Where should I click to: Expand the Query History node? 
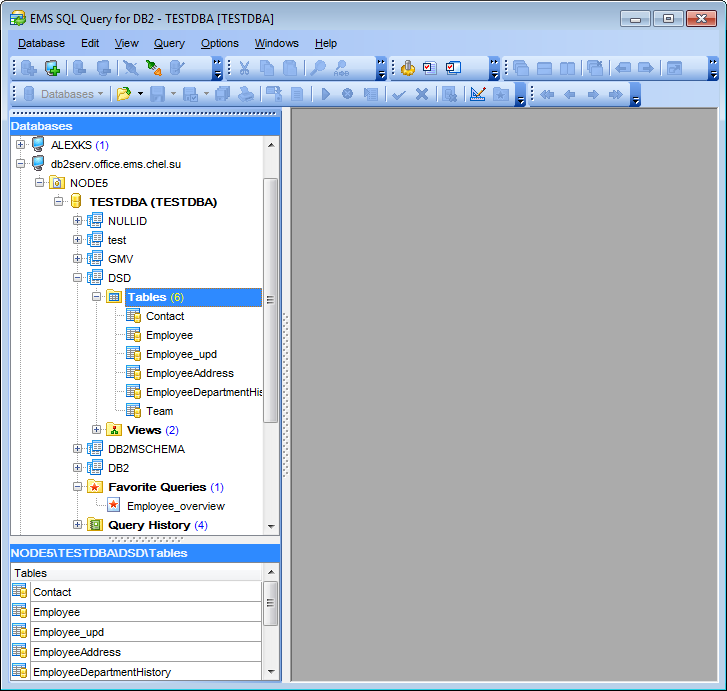pos(78,525)
